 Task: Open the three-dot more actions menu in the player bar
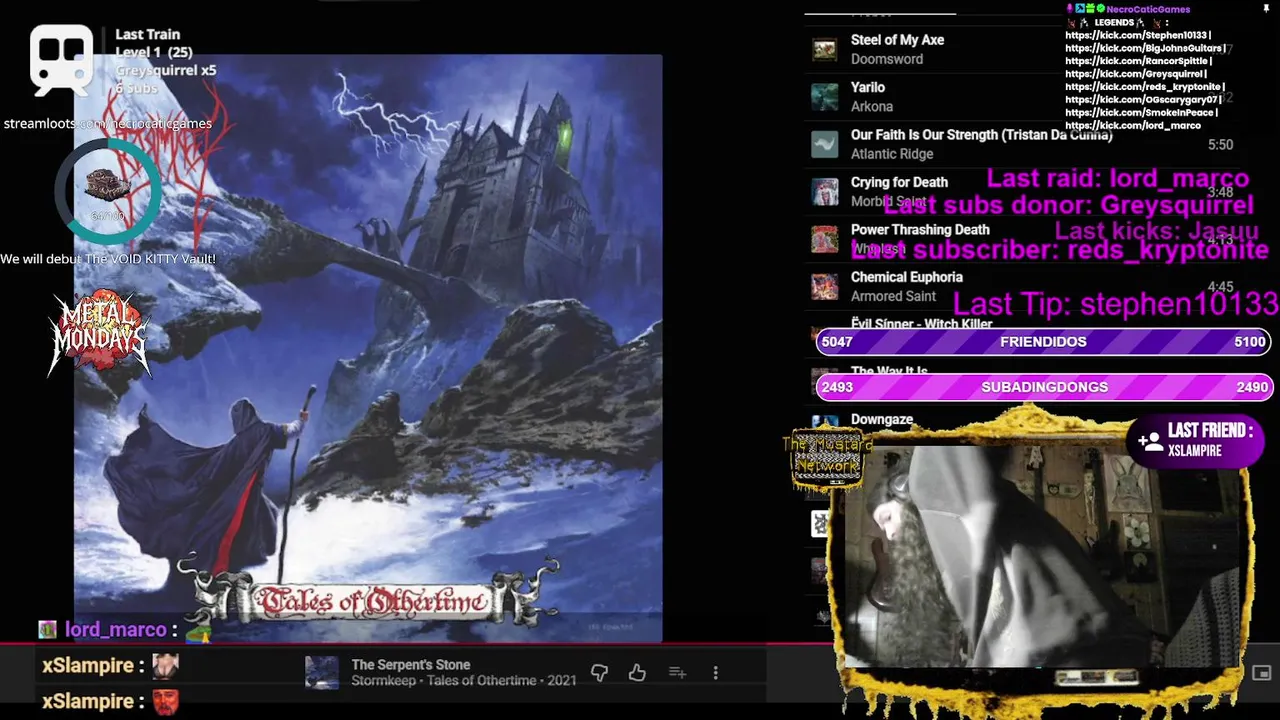[x=715, y=673]
